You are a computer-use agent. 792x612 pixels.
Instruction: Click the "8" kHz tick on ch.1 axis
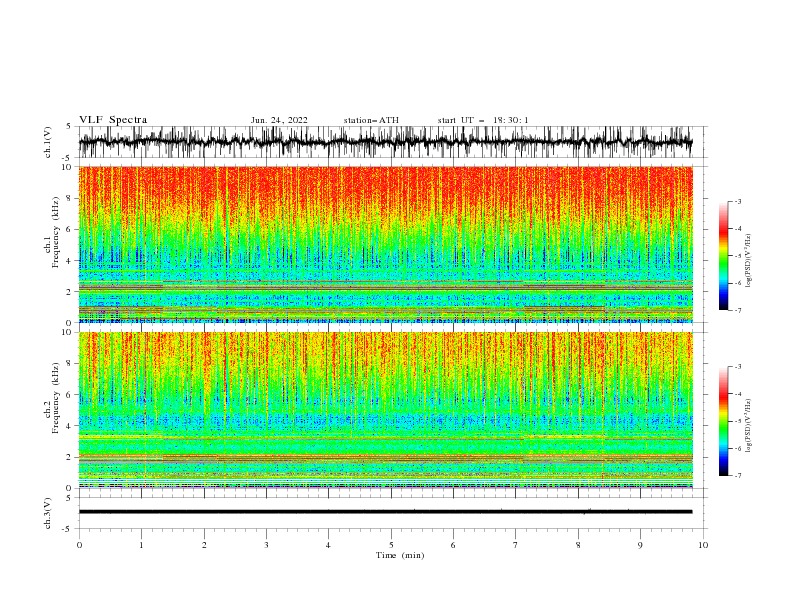tap(70, 198)
